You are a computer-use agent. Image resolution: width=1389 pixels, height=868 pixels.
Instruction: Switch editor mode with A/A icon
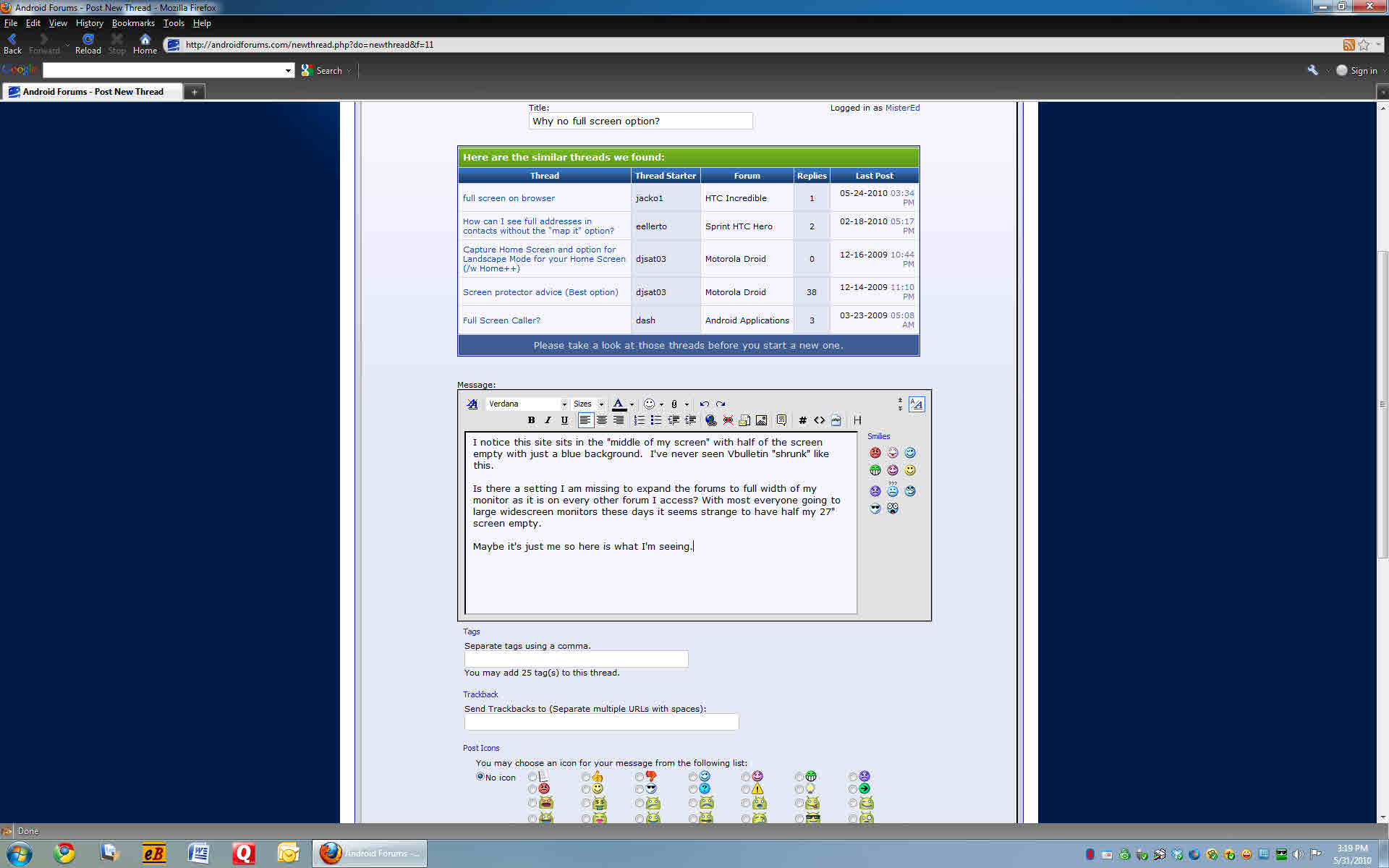pos(917,404)
